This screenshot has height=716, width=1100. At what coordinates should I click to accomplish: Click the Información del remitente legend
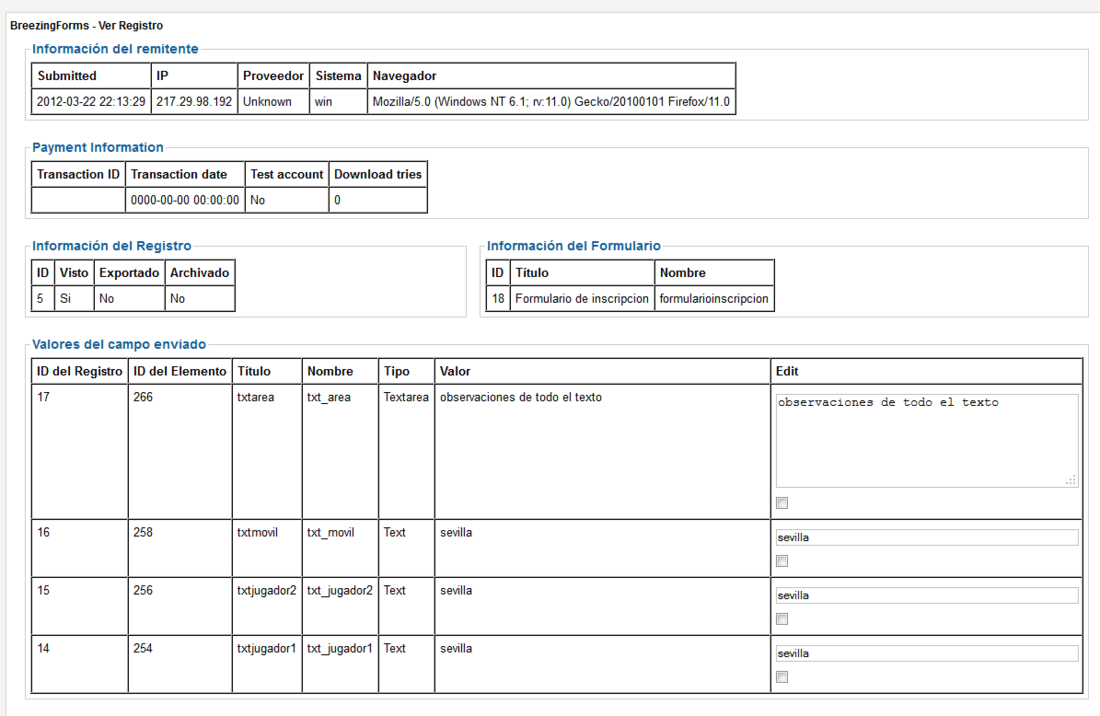coord(115,49)
